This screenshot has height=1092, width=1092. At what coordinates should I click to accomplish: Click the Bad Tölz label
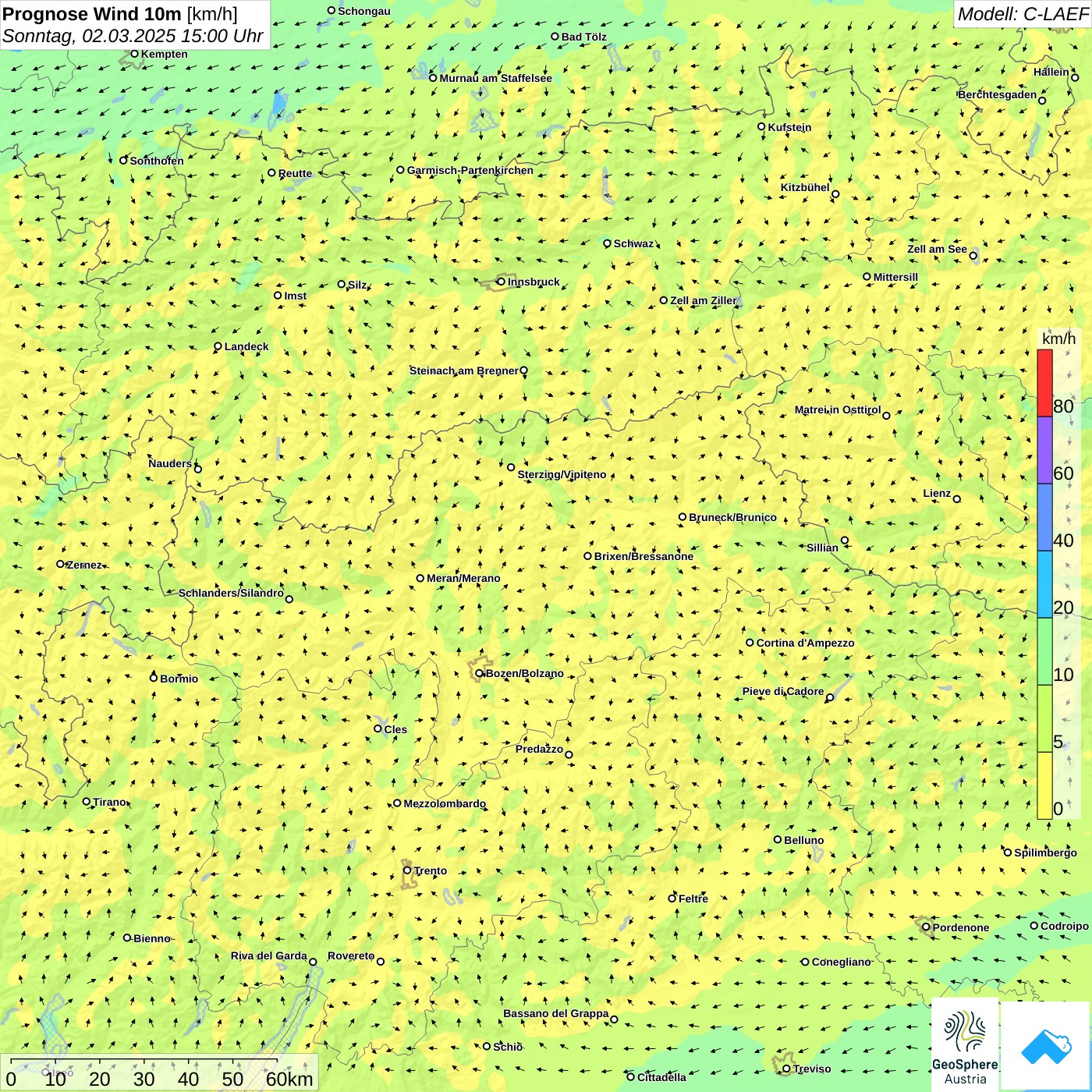(x=583, y=37)
